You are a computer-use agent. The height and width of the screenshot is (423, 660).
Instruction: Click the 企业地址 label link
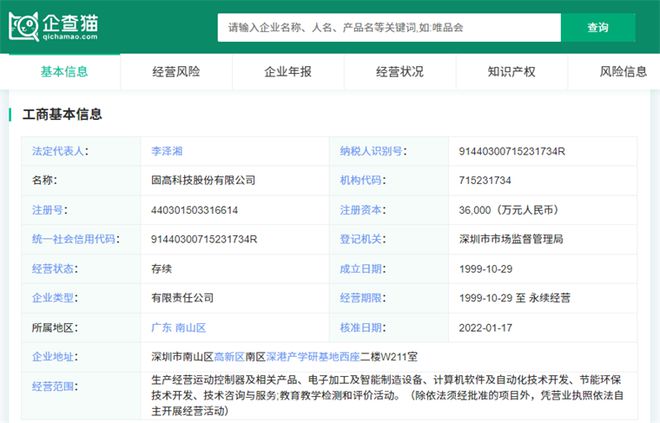tap(53, 357)
